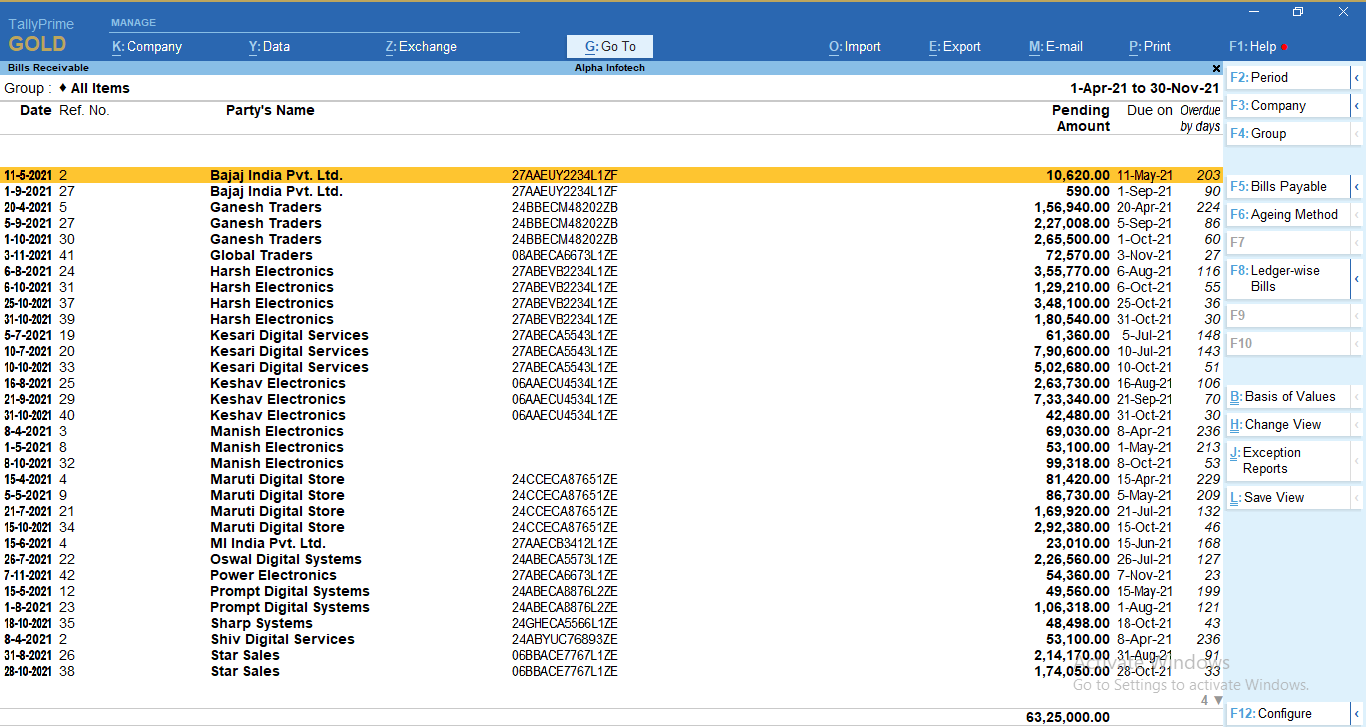Expand the chevron beside F12: Configure
Image resolution: width=1366 pixels, height=727 pixels.
pos(1357,713)
